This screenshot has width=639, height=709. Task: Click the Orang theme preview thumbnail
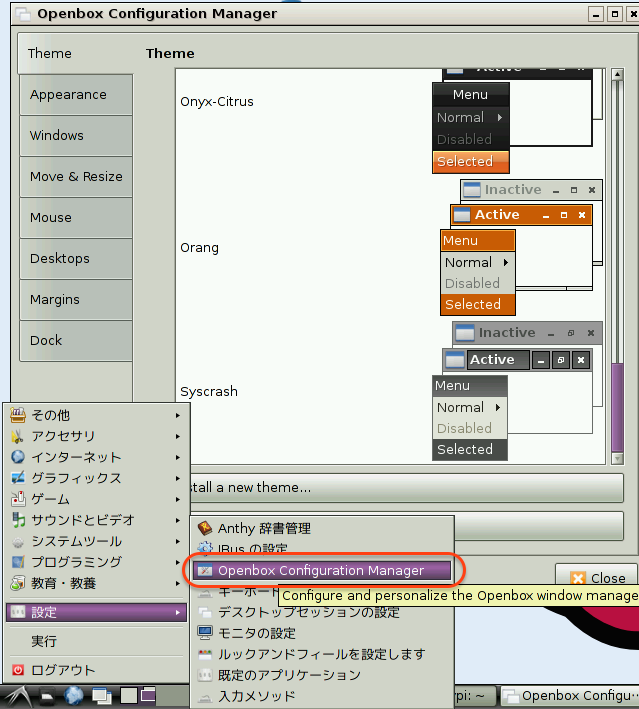pos(521,247)
